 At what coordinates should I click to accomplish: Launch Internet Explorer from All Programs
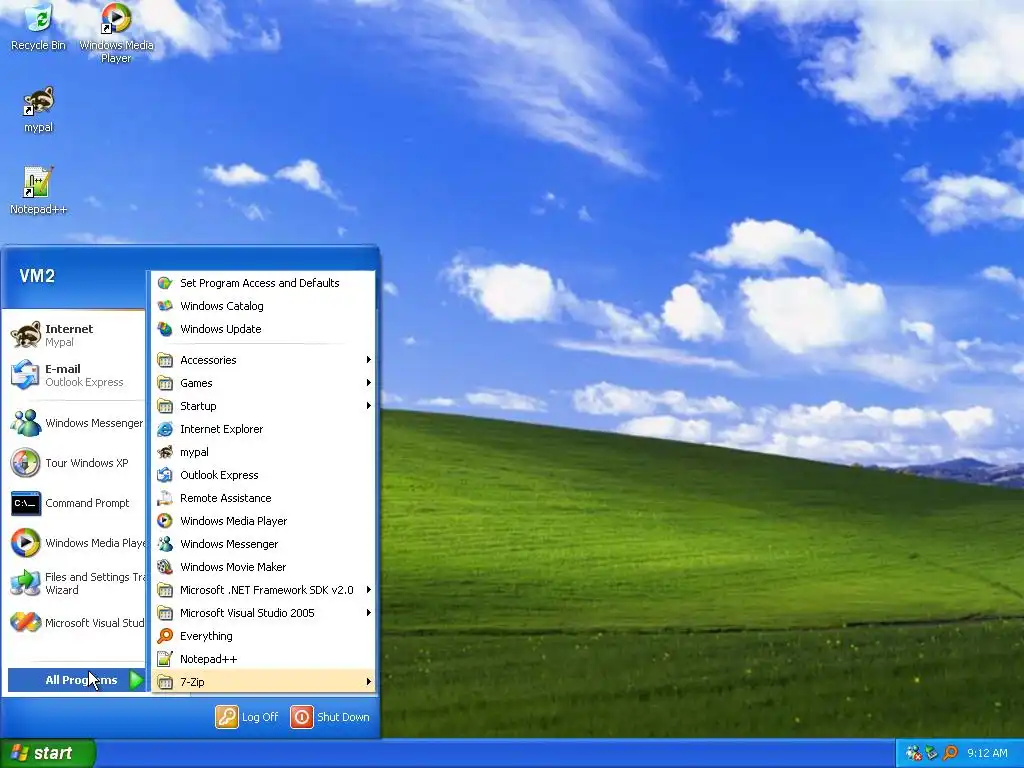[x=264, y=429]
